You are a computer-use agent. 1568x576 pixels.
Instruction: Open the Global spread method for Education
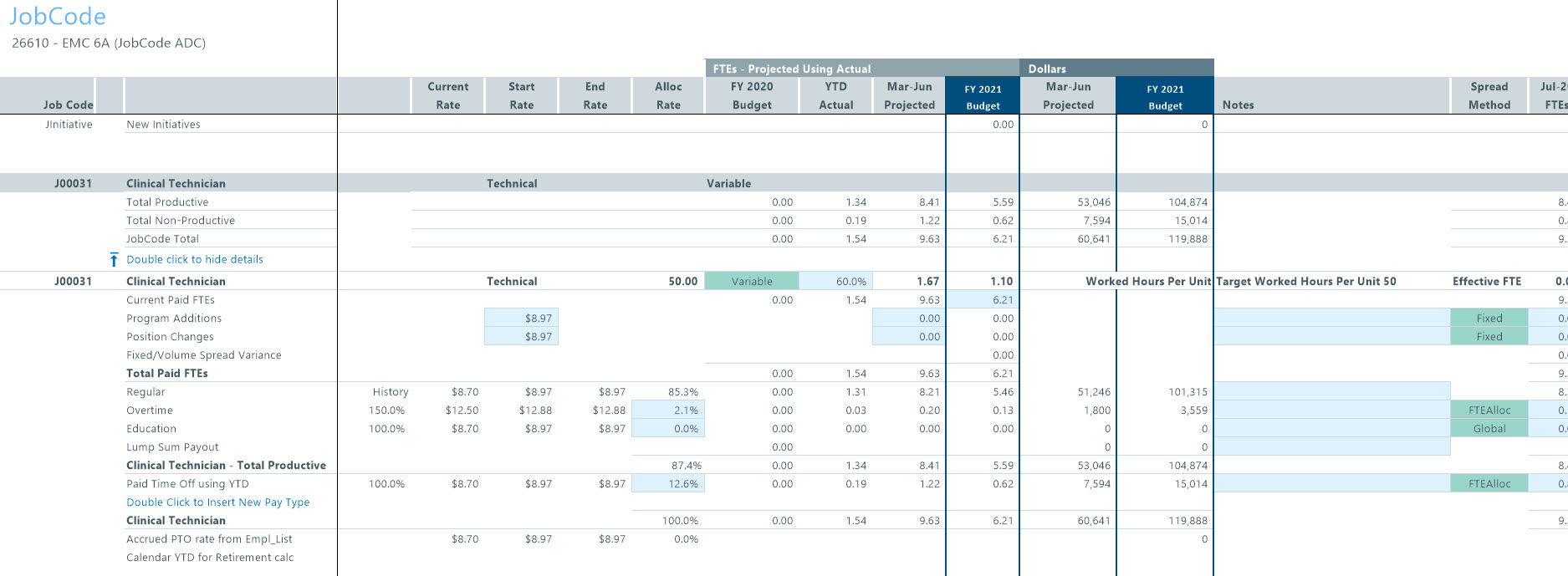[1489, 429]
